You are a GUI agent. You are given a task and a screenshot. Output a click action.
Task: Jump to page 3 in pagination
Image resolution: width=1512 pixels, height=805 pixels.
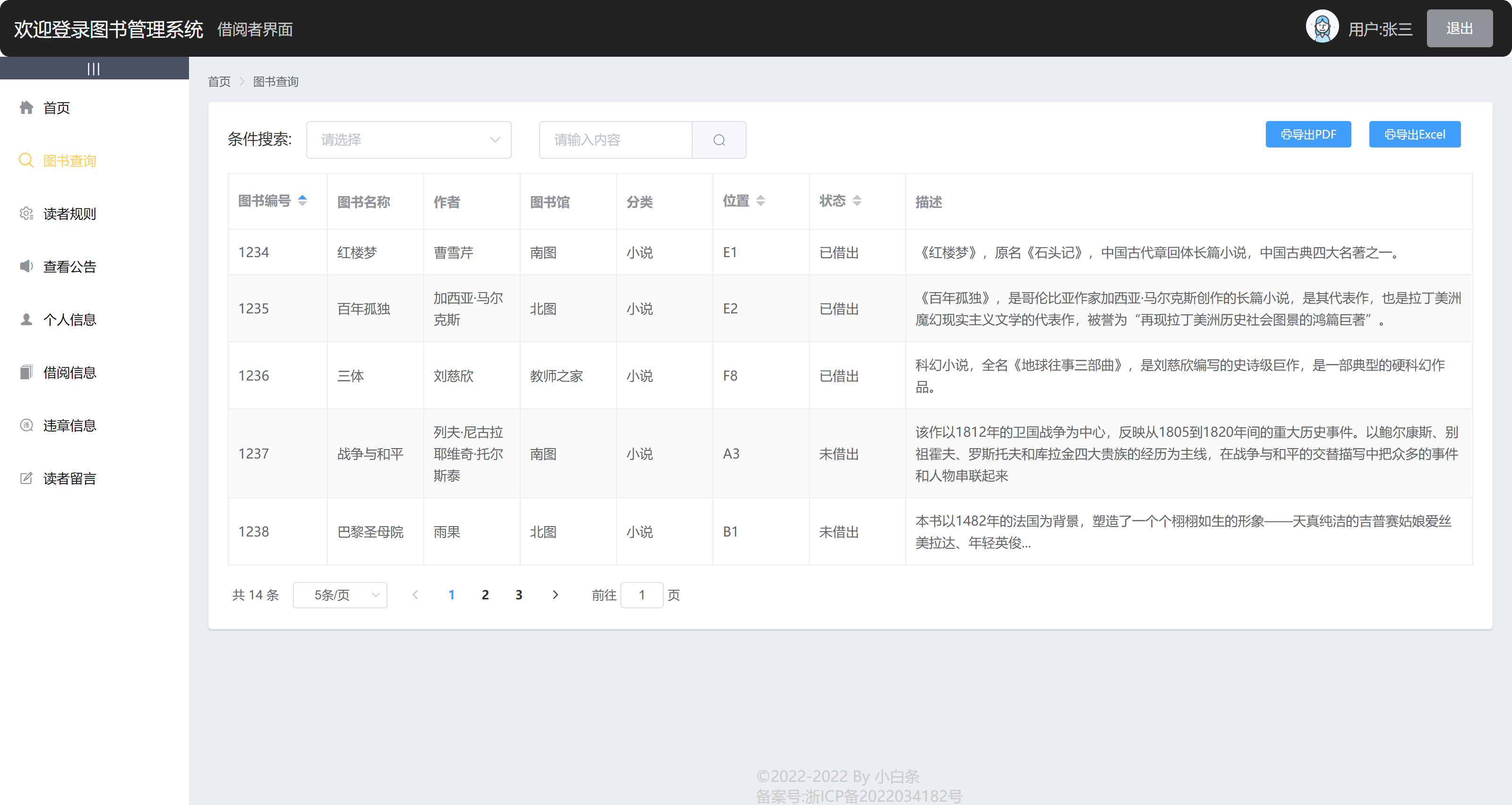[519, 595]
